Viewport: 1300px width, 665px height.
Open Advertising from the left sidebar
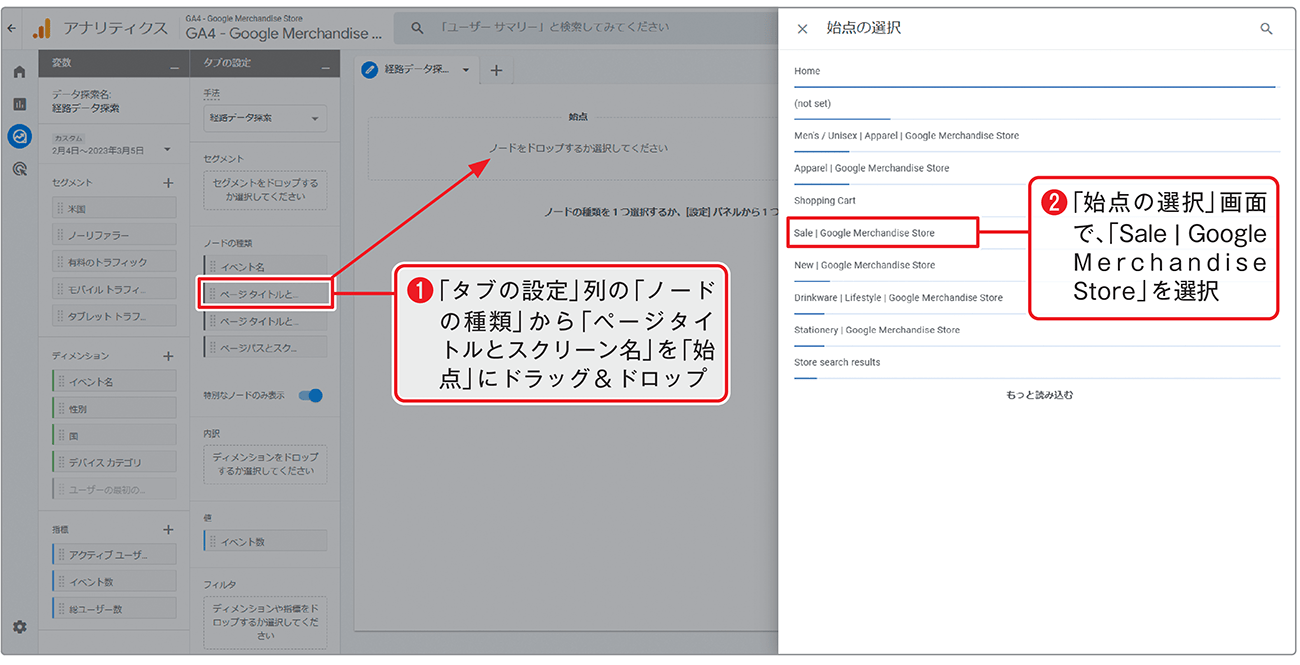pos(19,169)
